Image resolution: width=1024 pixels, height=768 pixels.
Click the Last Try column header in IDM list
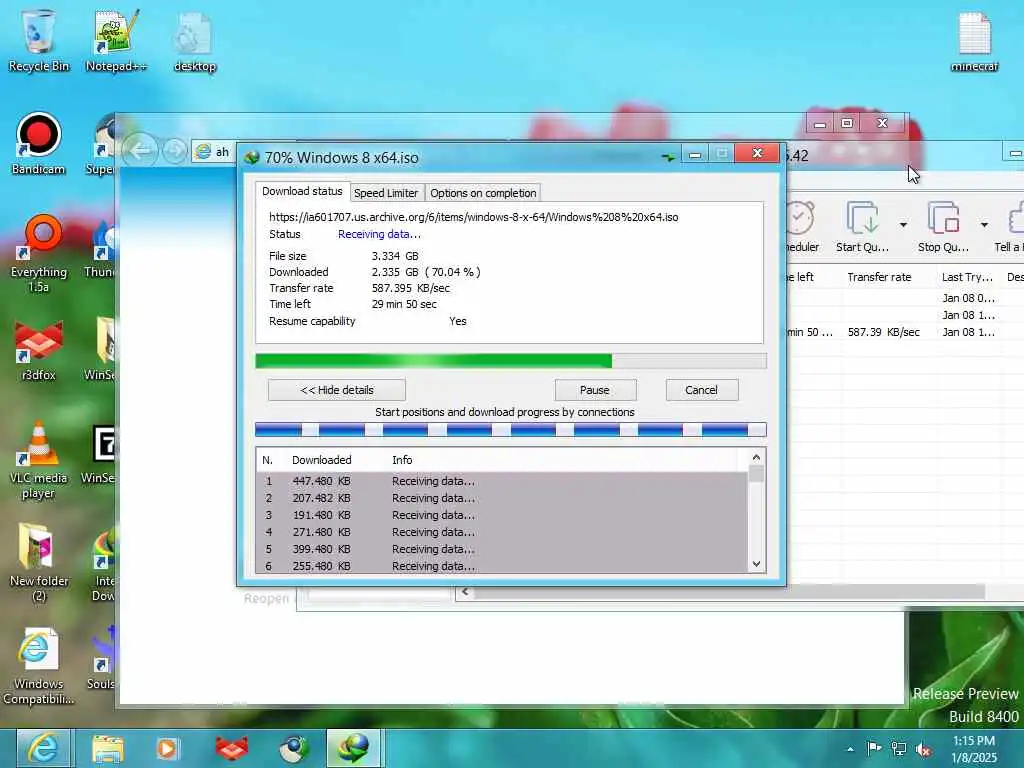967,277
